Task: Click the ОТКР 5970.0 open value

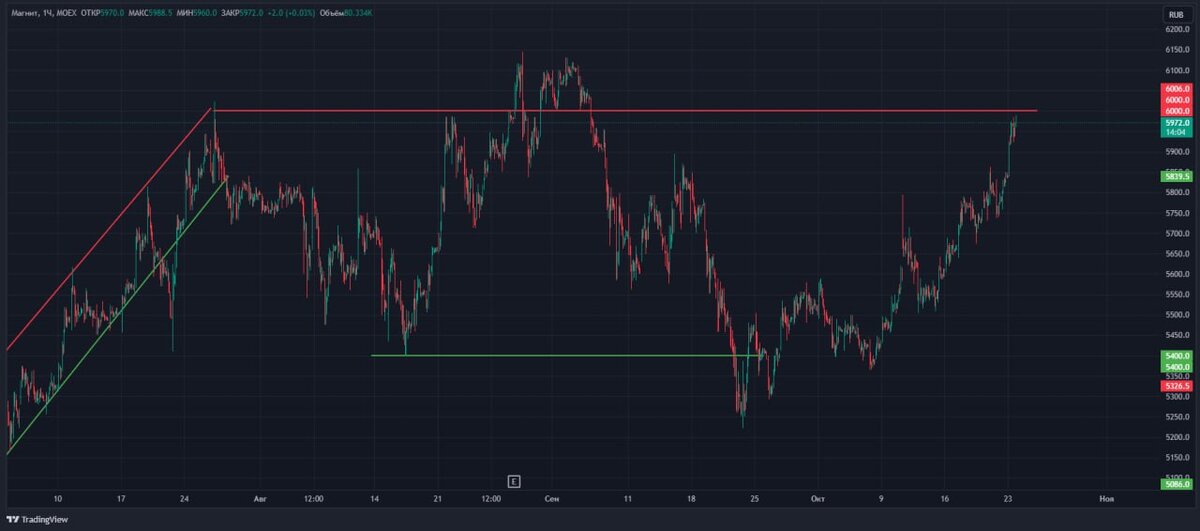Action: tap(104, 13)
